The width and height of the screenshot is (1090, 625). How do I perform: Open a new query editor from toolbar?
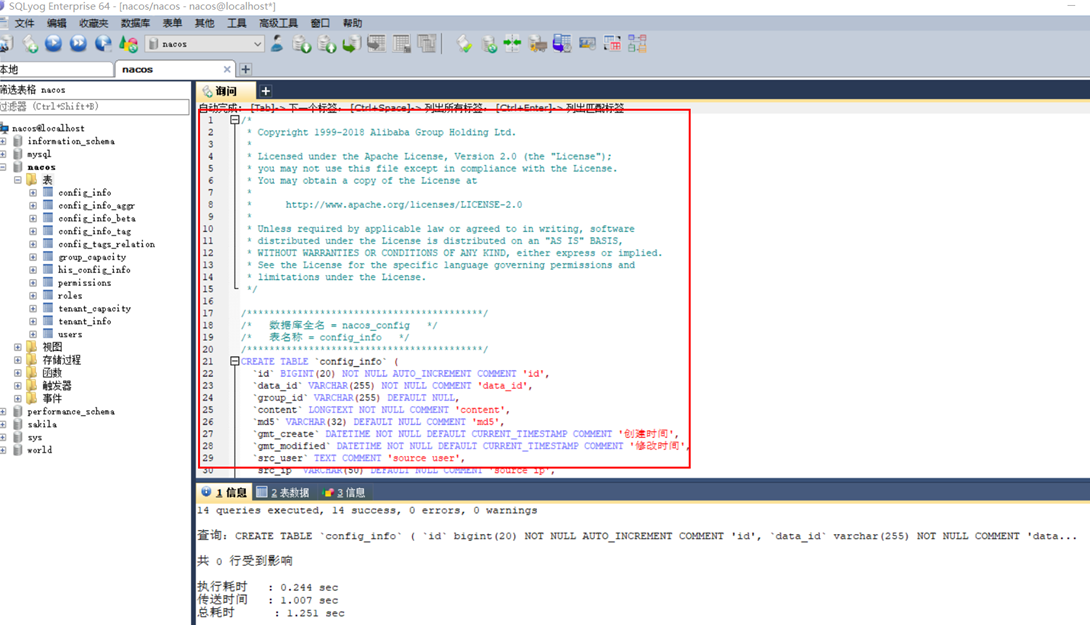point(30,44)
